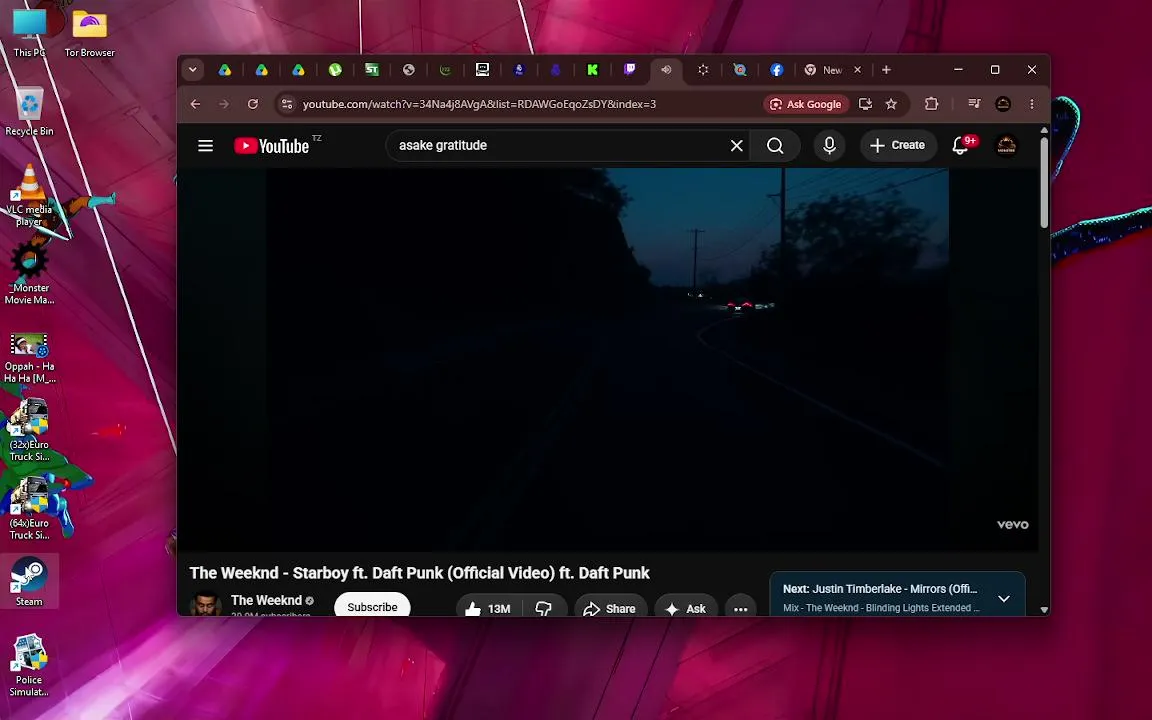Open Tor Browser desktop icon
The width and height of the screenshot is (1152, 720).
(x=90, y=33)
